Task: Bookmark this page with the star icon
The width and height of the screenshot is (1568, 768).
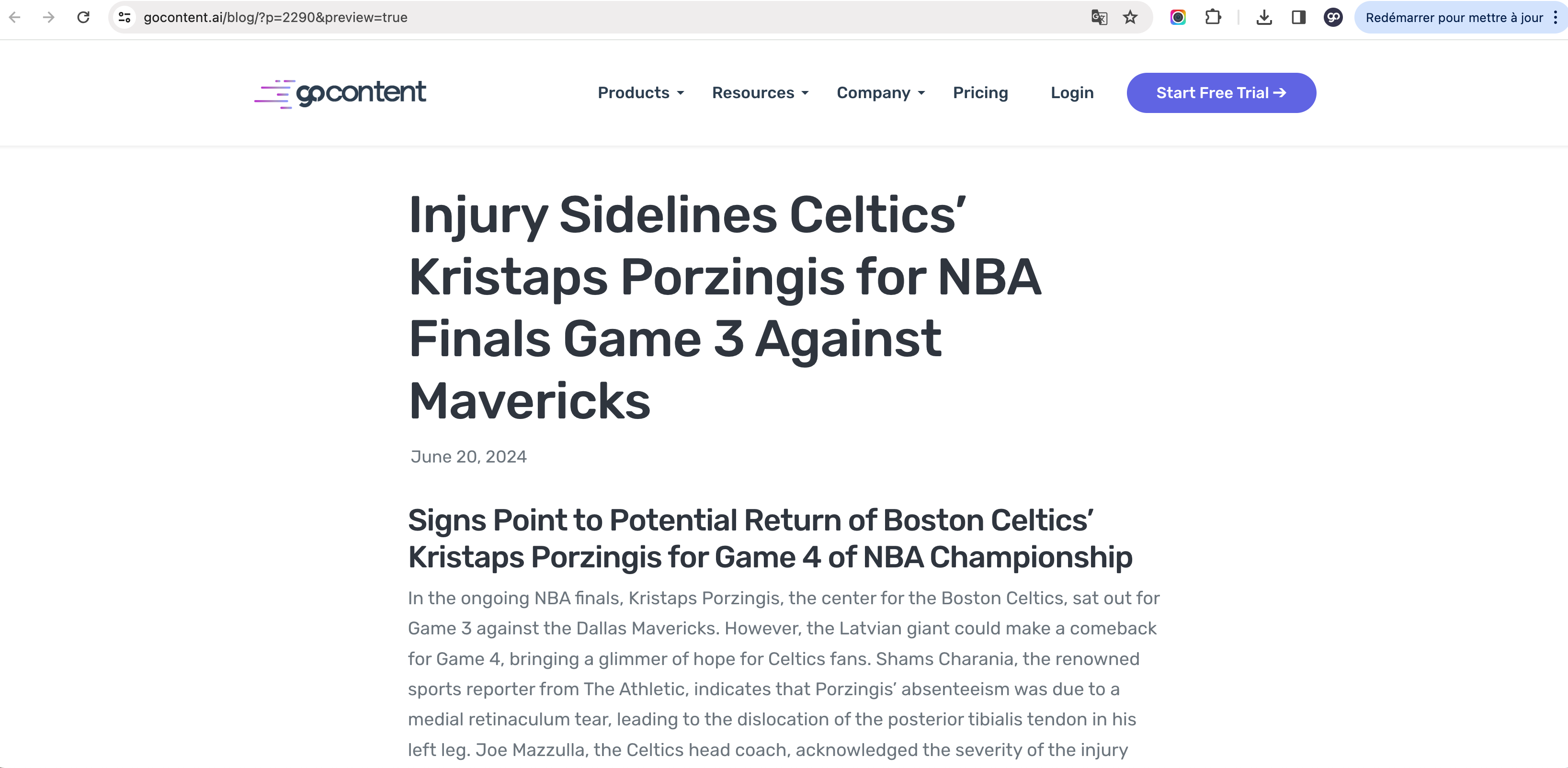Action: [1130, 17]
